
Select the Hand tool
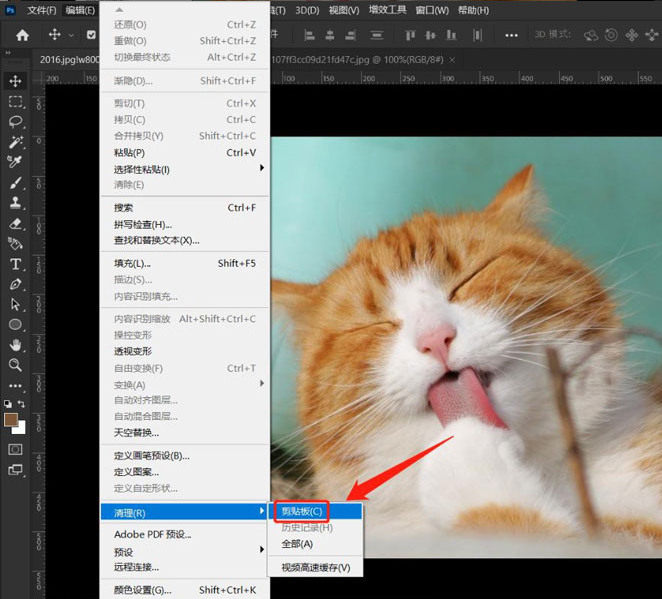(x=15, y=345)
